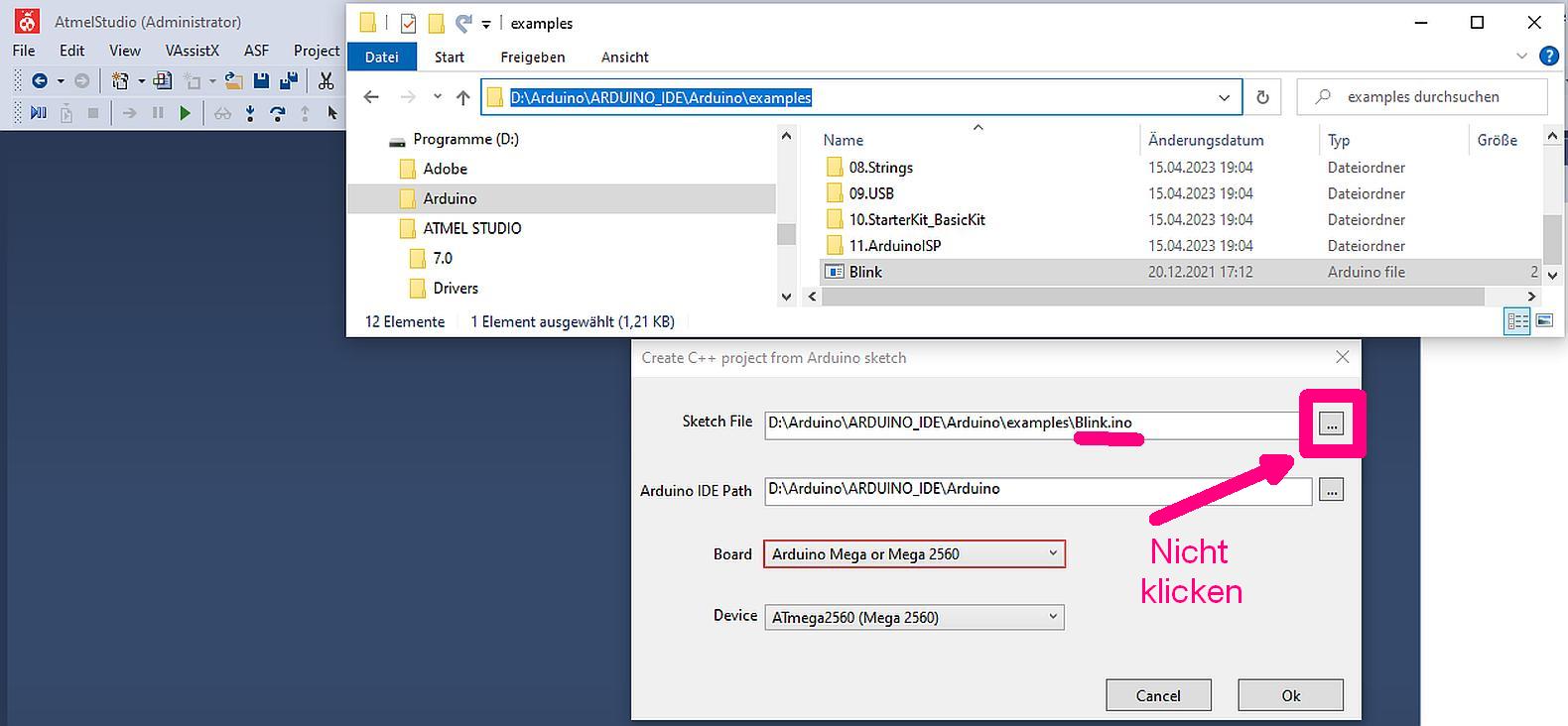Open the VAssistX menu
This screenshot has height=726, width=1568.
click(x=192, y=51)
